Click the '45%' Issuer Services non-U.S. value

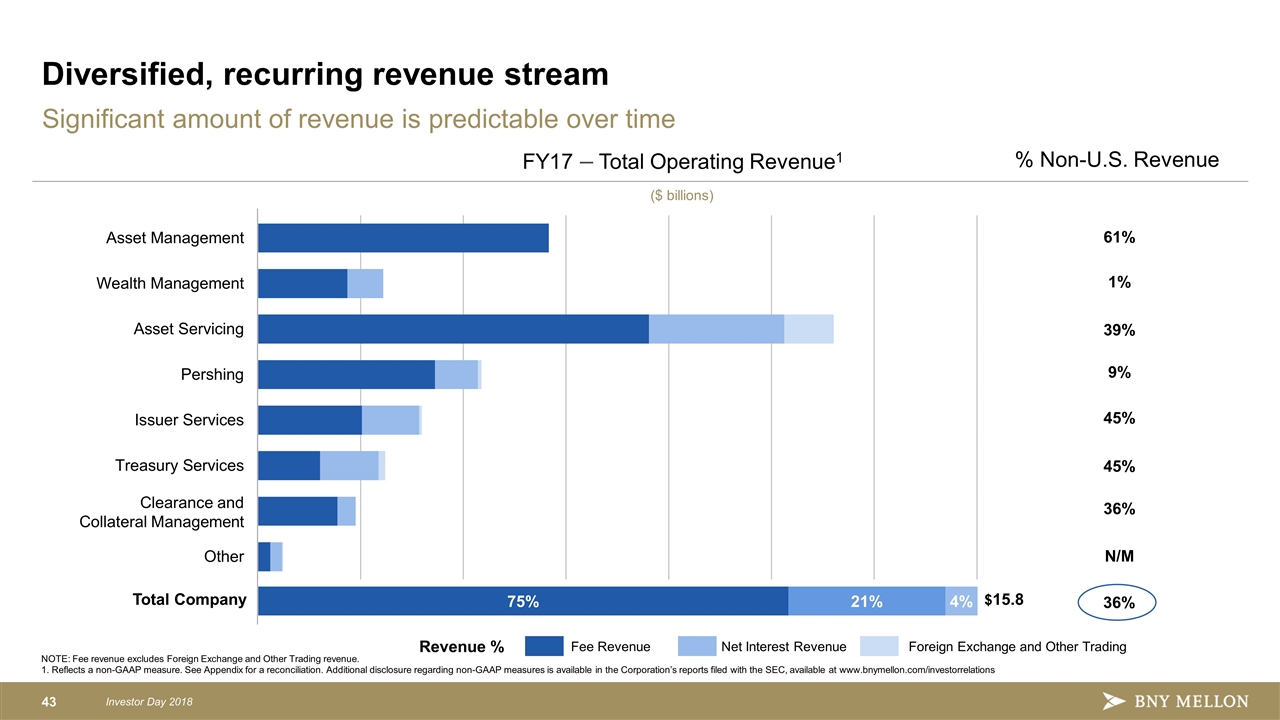point(1119,419)
